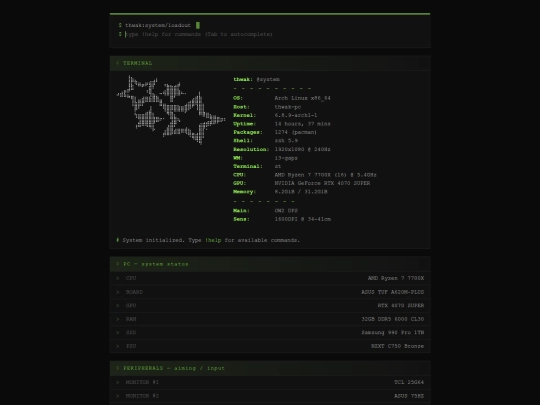Select the RTX 4070 SUPER value in system status
This screenshot has width=540, height=405.
pos(401,305)
